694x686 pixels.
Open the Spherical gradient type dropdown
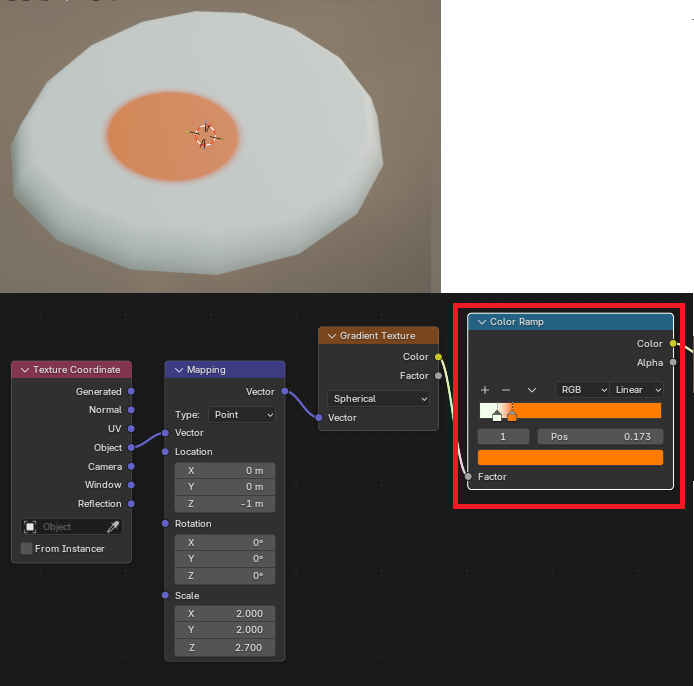point(379,398)
